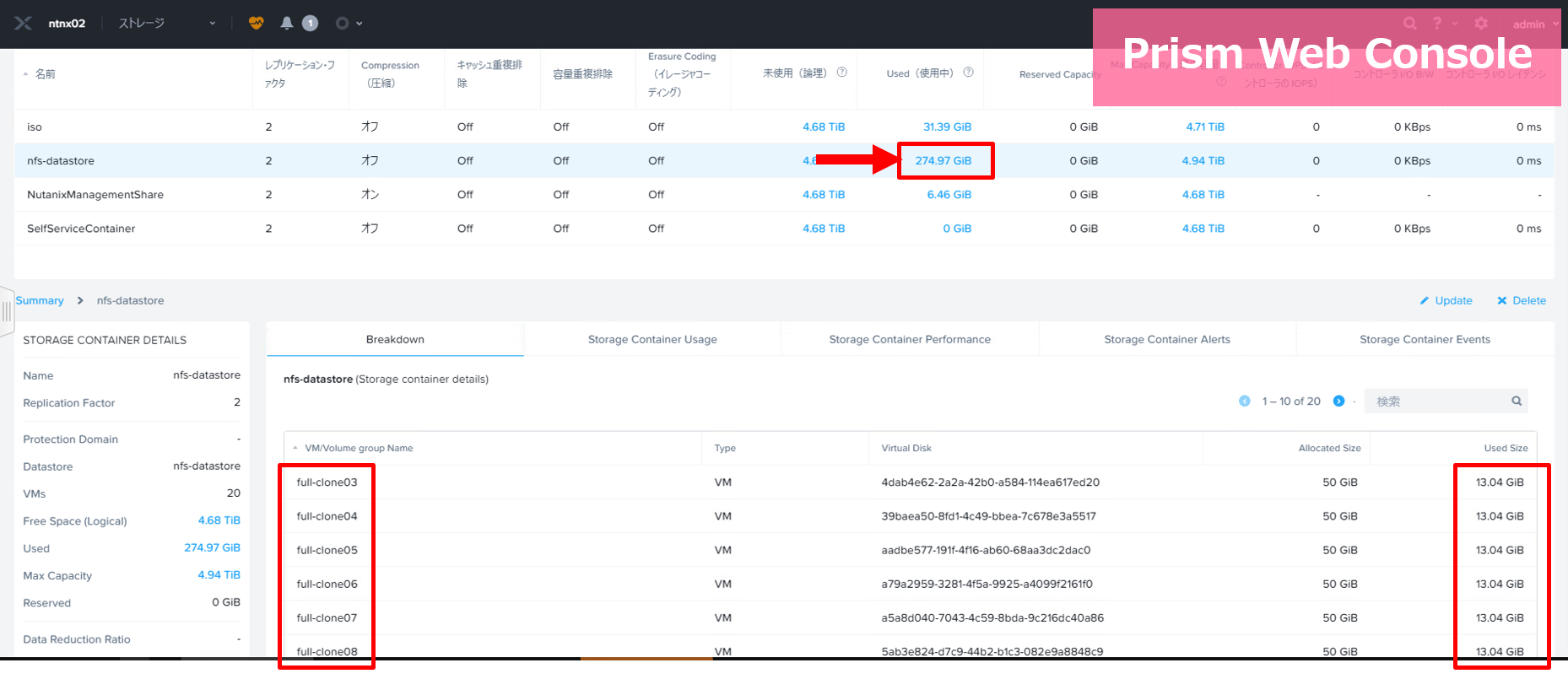Click the side panel handle on left edge
1568x679 pixels.
pyautogui.click(x=7, y=312)
